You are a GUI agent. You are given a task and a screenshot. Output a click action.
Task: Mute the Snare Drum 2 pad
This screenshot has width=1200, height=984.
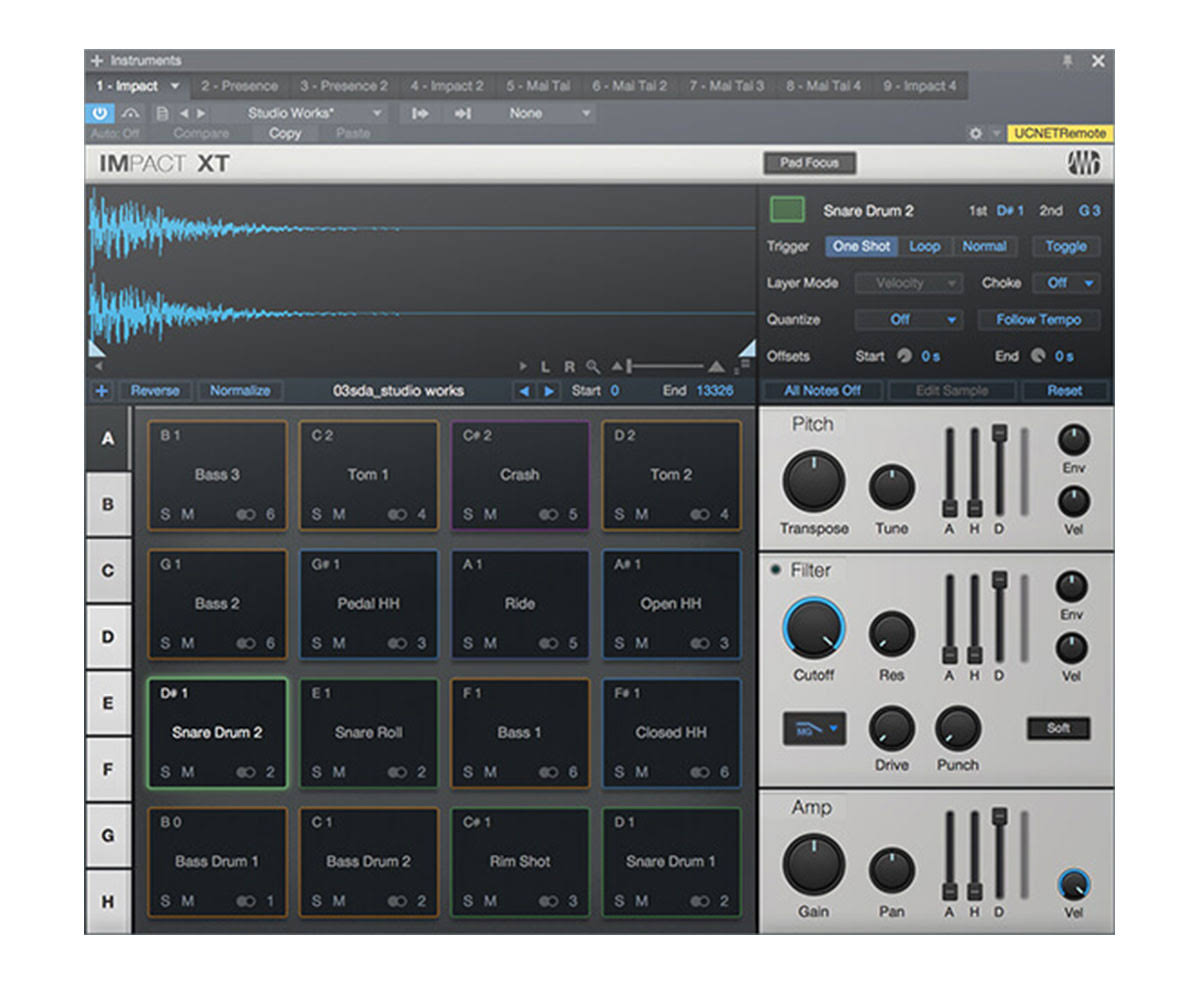(x=187, y=773)
